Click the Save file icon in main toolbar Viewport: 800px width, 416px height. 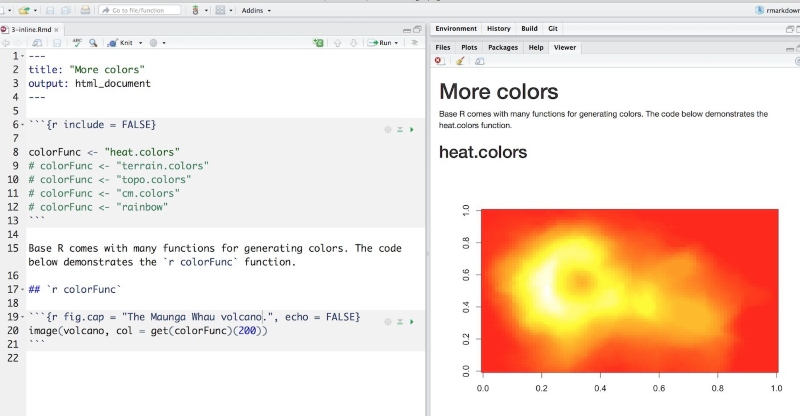(x=49, y=10)
